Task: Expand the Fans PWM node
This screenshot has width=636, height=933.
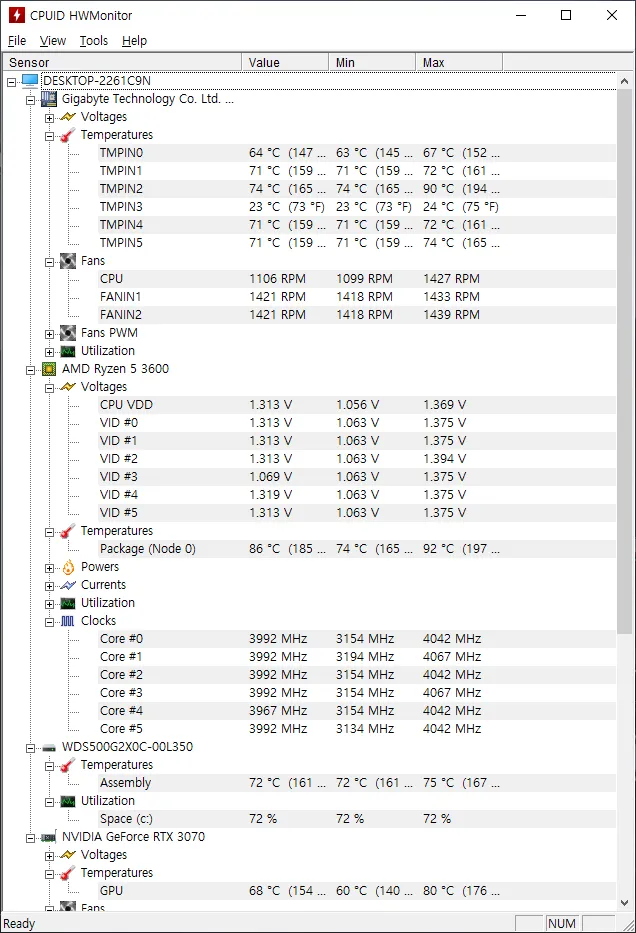Action: click(50, 334)
